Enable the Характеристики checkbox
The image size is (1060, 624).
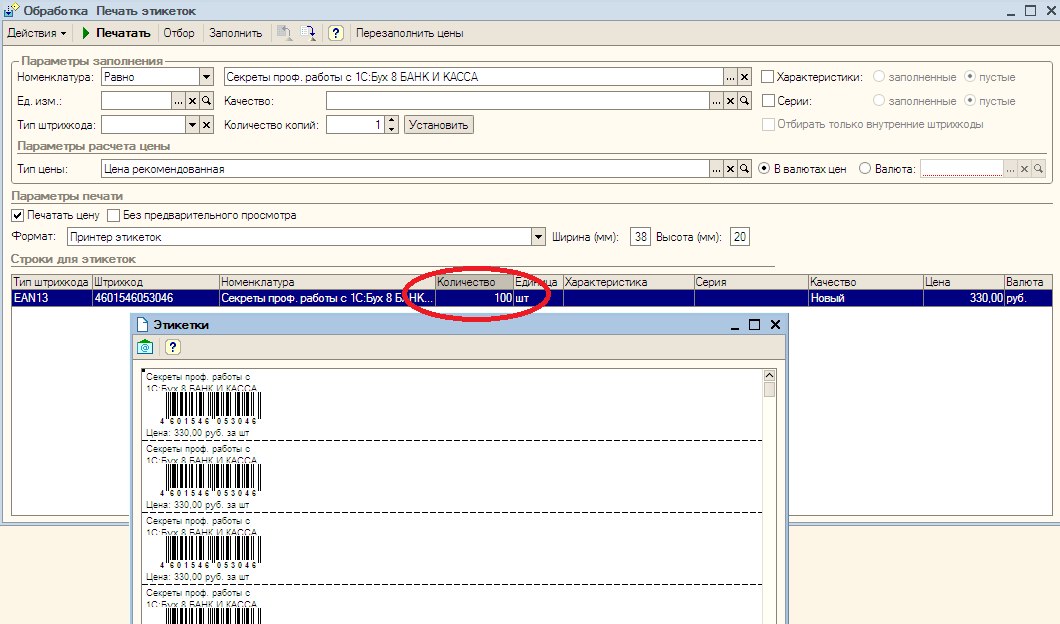767,77
